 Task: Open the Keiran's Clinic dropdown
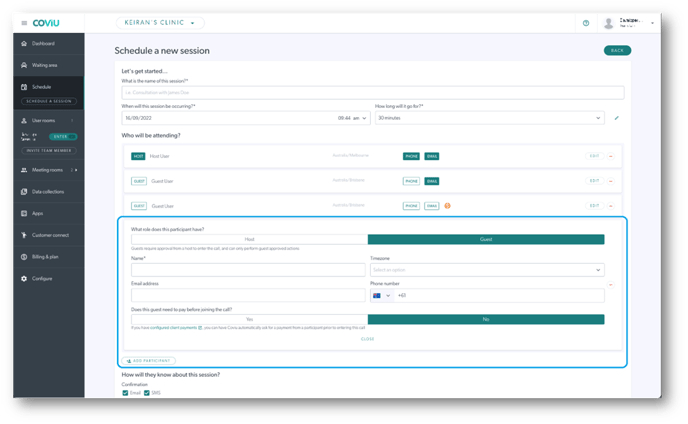160,23
